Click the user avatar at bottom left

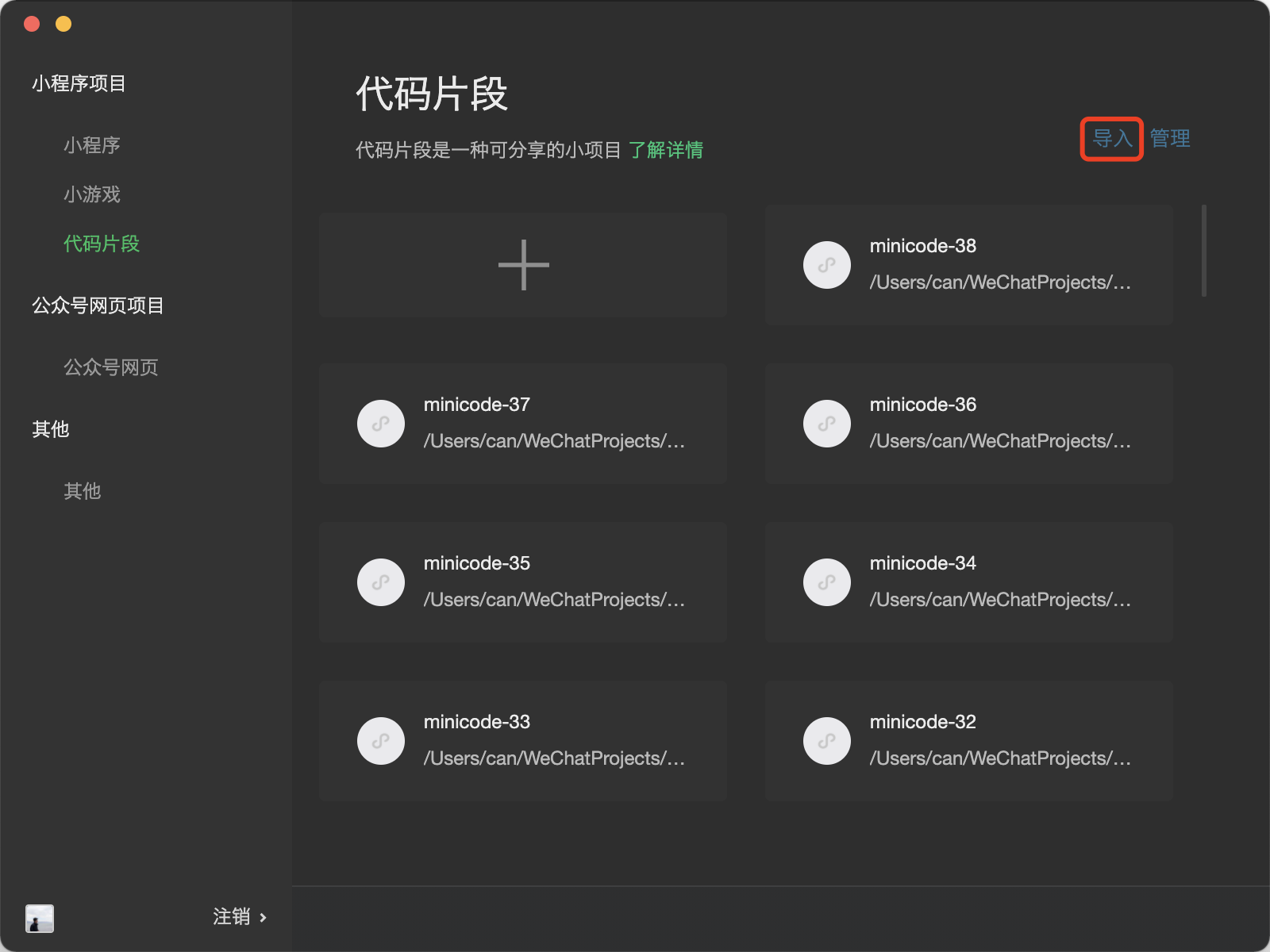40,918
